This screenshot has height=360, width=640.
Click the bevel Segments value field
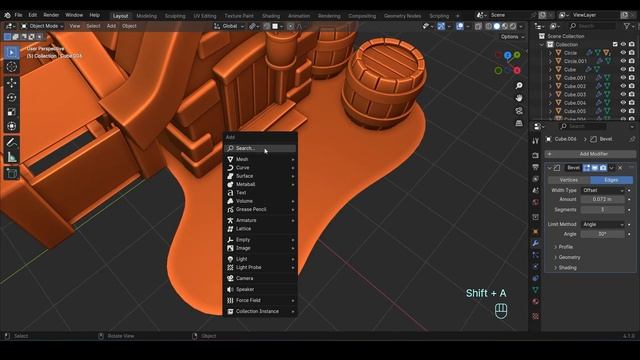[x=602, y=210]
